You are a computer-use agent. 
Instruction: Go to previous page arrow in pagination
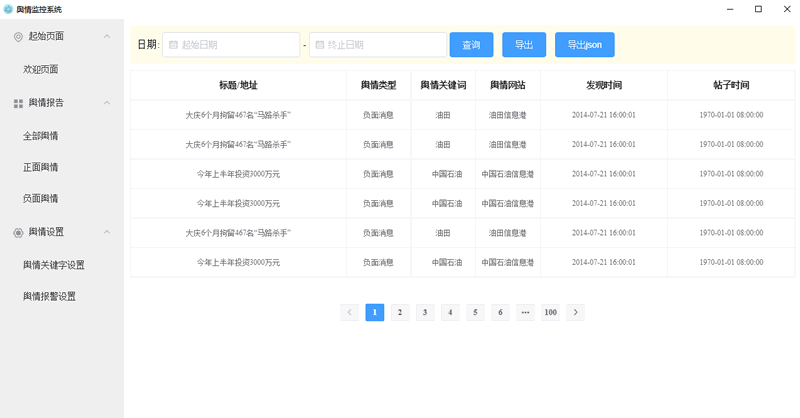349,312
